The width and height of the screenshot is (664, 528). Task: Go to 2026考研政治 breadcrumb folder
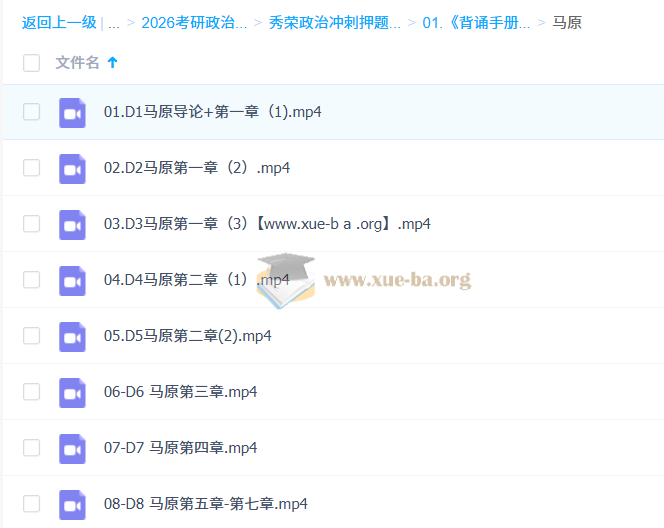[194, 22]
